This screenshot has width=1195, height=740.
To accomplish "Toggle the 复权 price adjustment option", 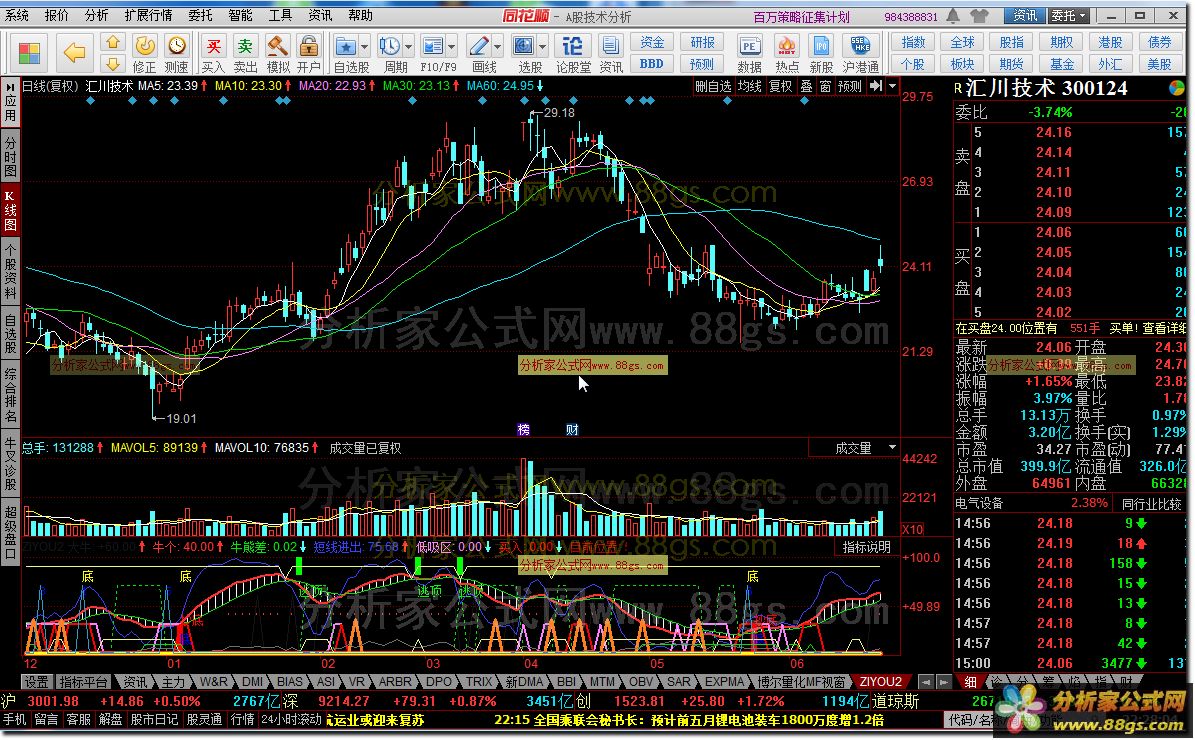I will pos(780,86).
